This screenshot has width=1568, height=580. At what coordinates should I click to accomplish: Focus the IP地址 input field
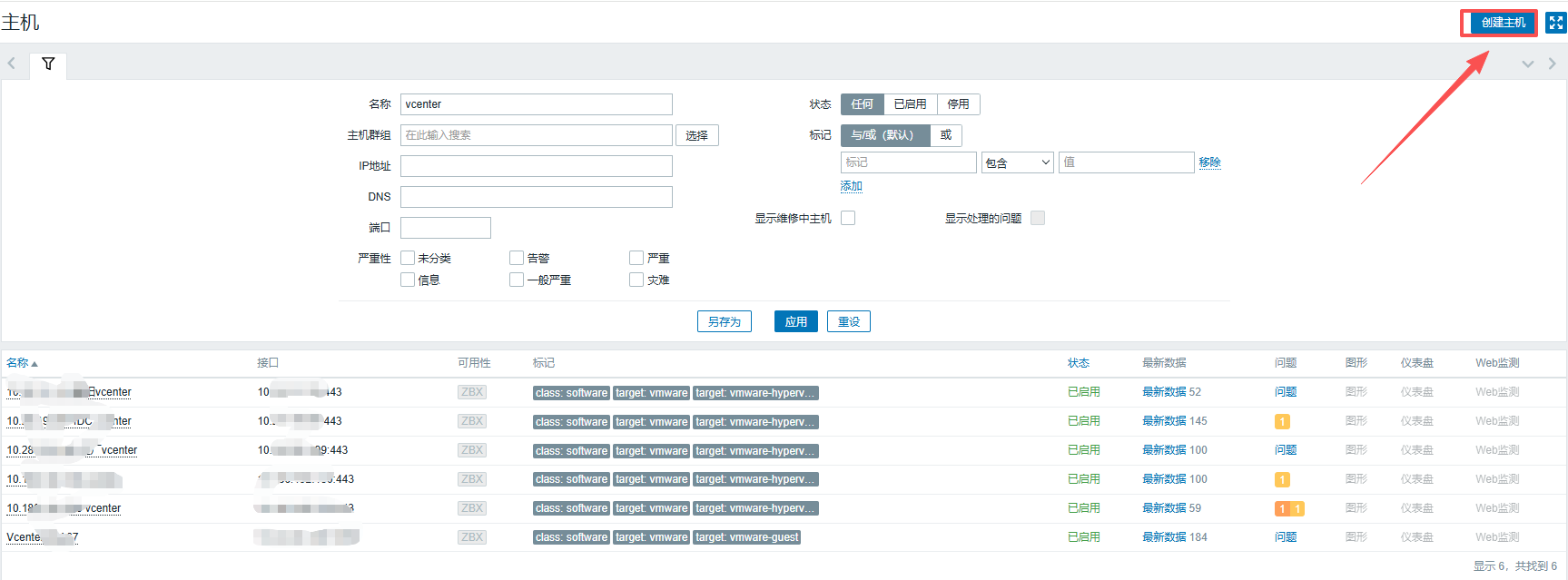(537, 166)
